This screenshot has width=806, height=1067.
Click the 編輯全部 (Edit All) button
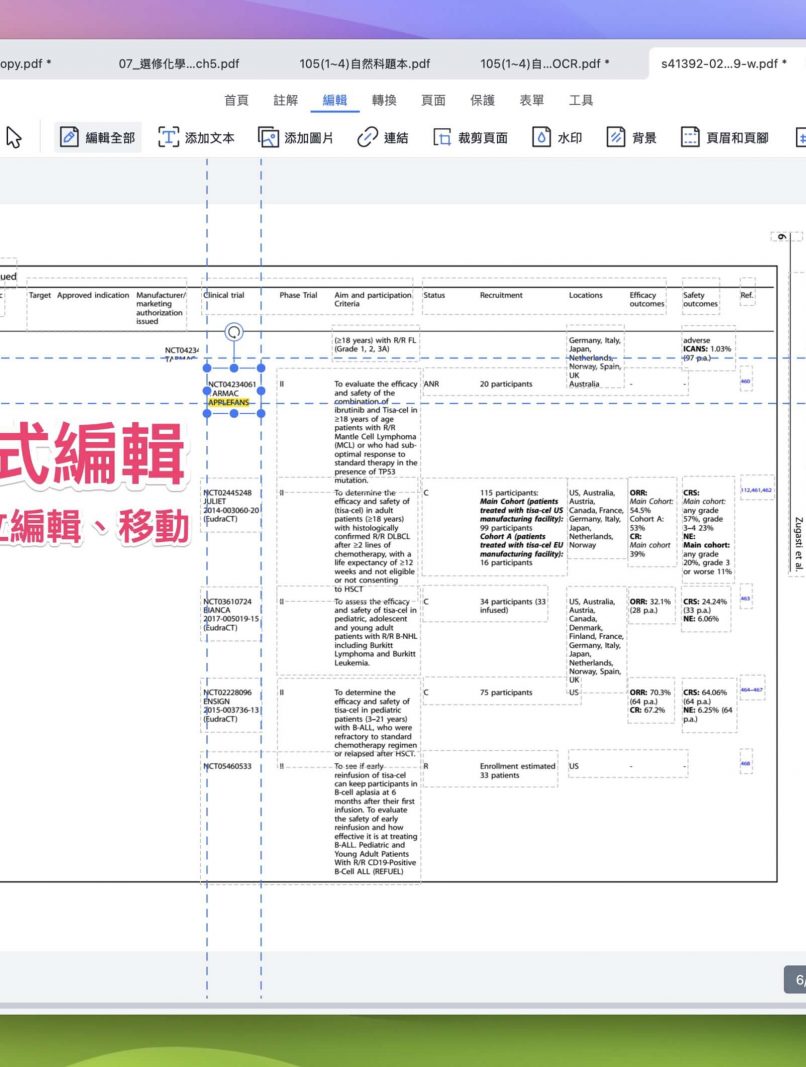tap(98, 138)
